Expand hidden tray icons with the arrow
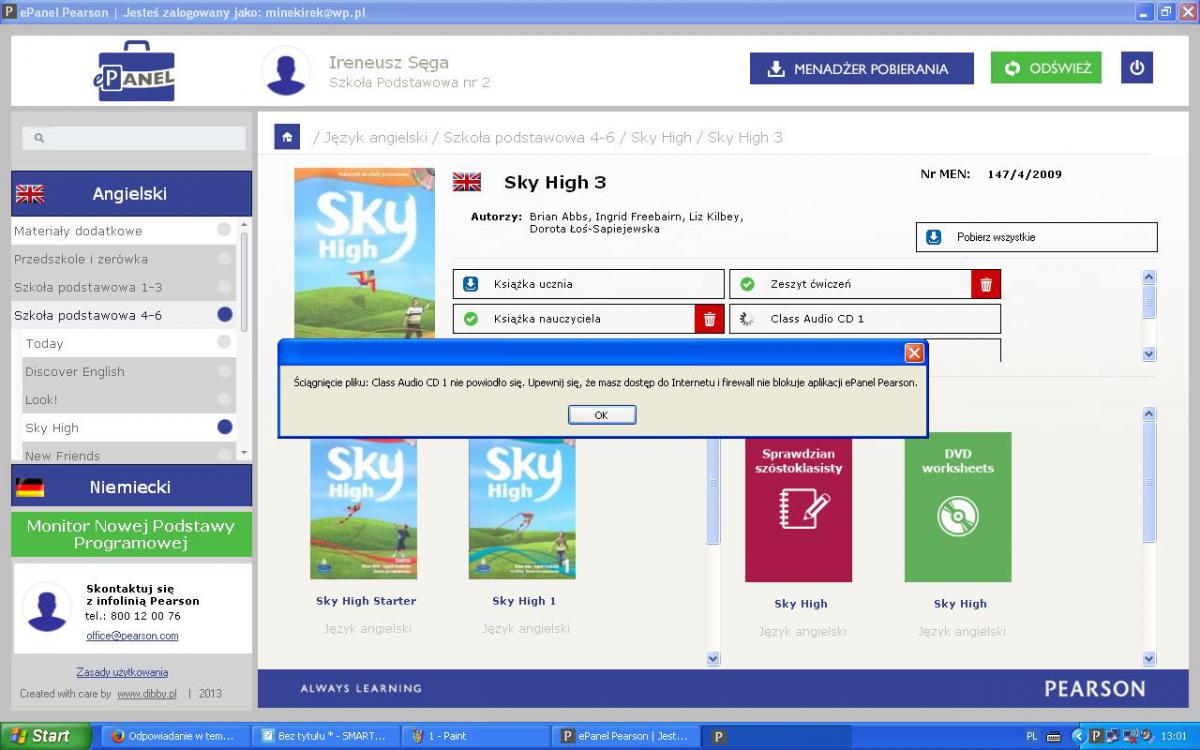 (x=1078, y=736)
